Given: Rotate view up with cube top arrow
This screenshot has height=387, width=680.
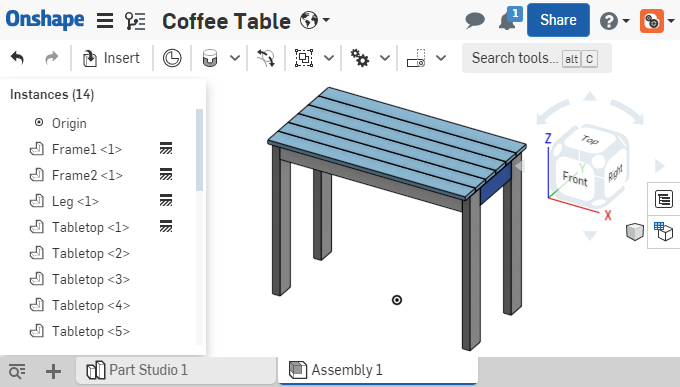Looking at the screenshot, I should coord(589,96).
